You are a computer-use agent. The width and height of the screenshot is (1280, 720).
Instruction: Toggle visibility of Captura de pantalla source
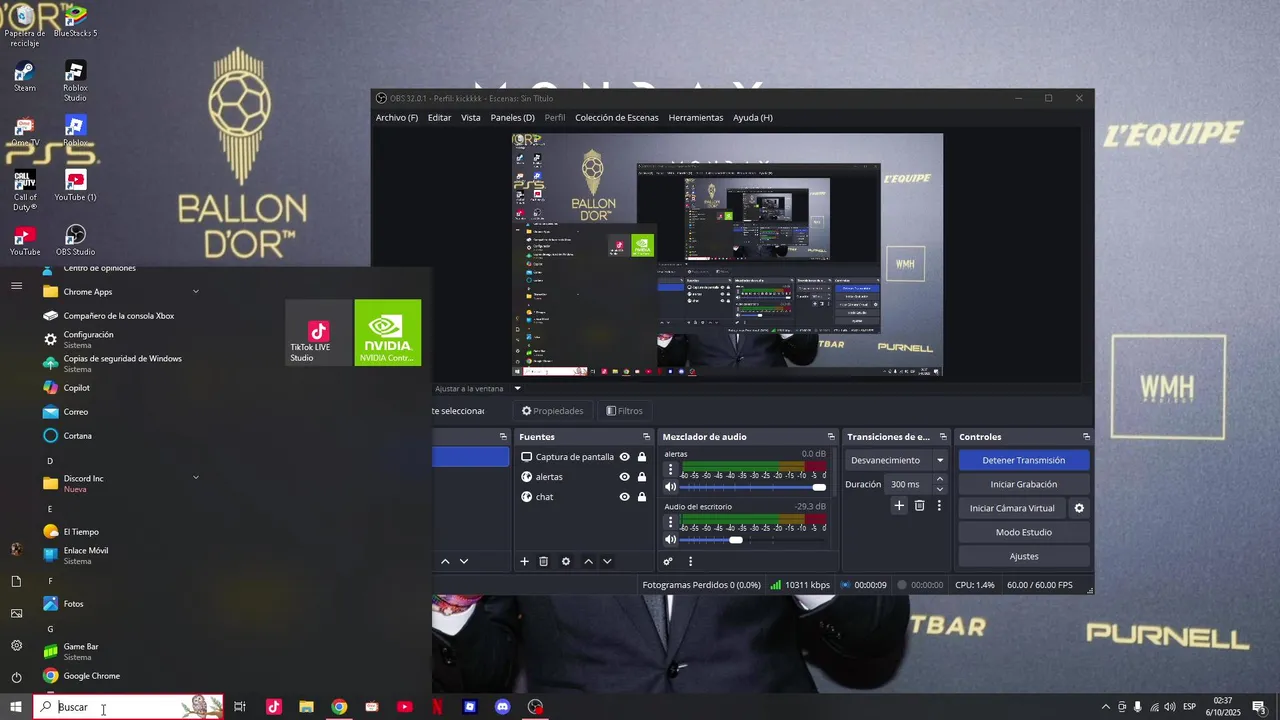pyautogui.click(x=625, y=457)
